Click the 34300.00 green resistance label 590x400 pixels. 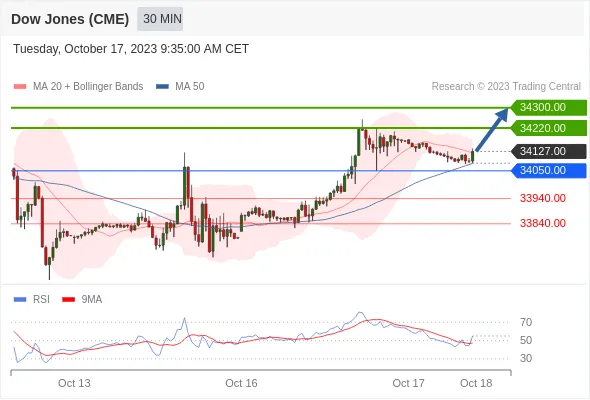click(x=549, y=108)
